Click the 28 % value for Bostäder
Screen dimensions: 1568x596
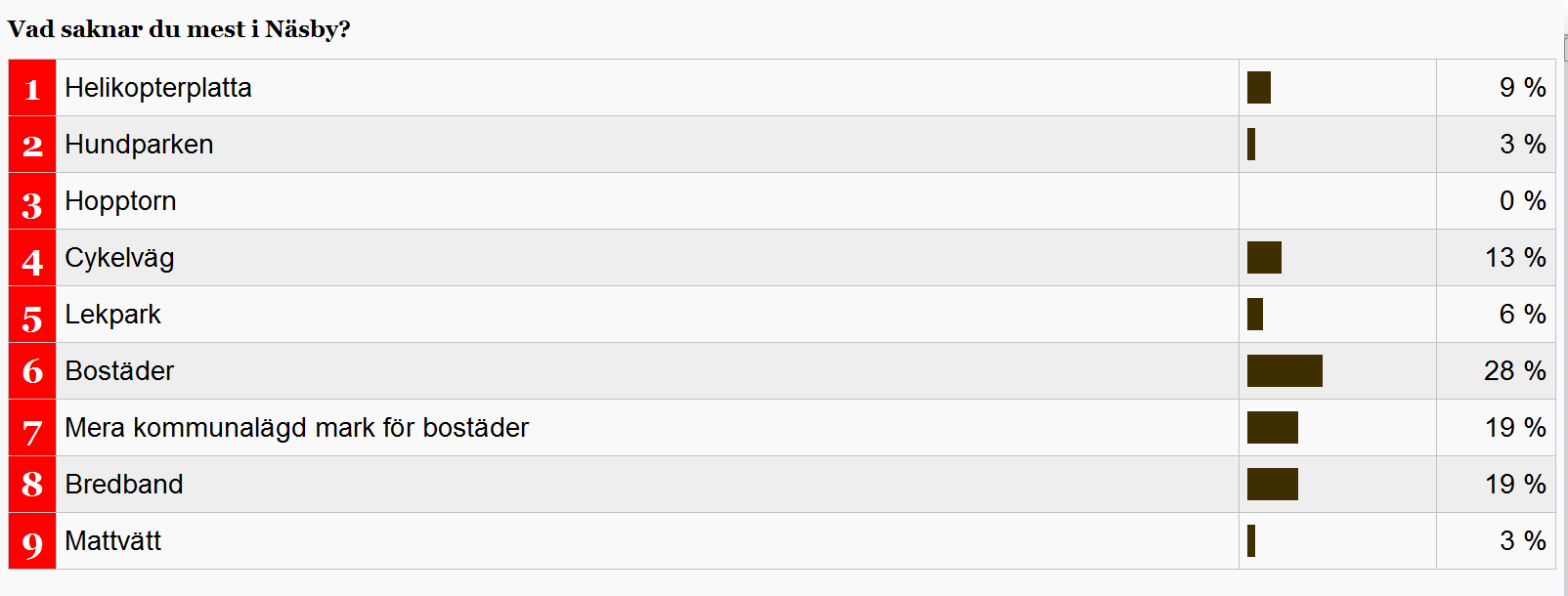point(1514,371)
